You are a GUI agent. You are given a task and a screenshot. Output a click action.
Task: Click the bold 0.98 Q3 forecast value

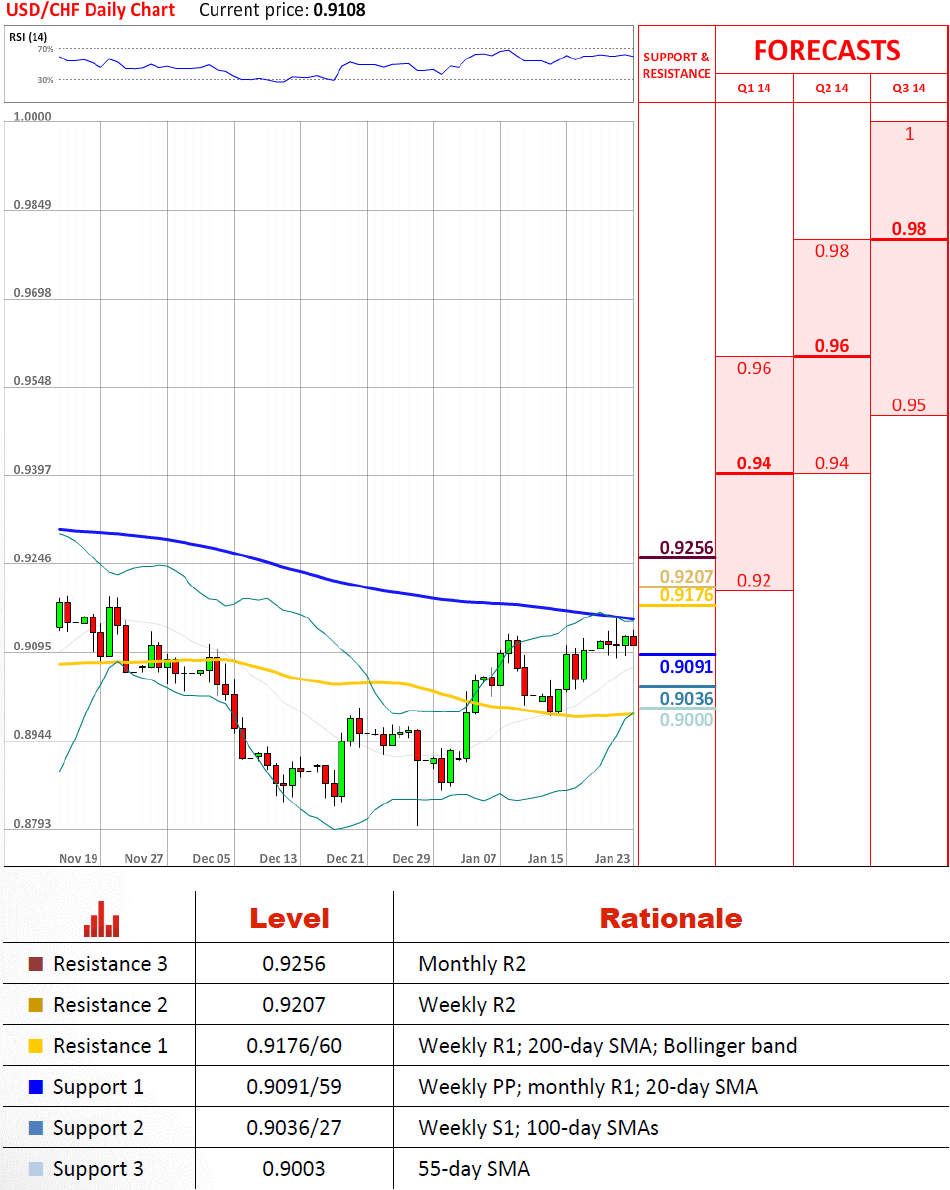[x=909, y=228]
